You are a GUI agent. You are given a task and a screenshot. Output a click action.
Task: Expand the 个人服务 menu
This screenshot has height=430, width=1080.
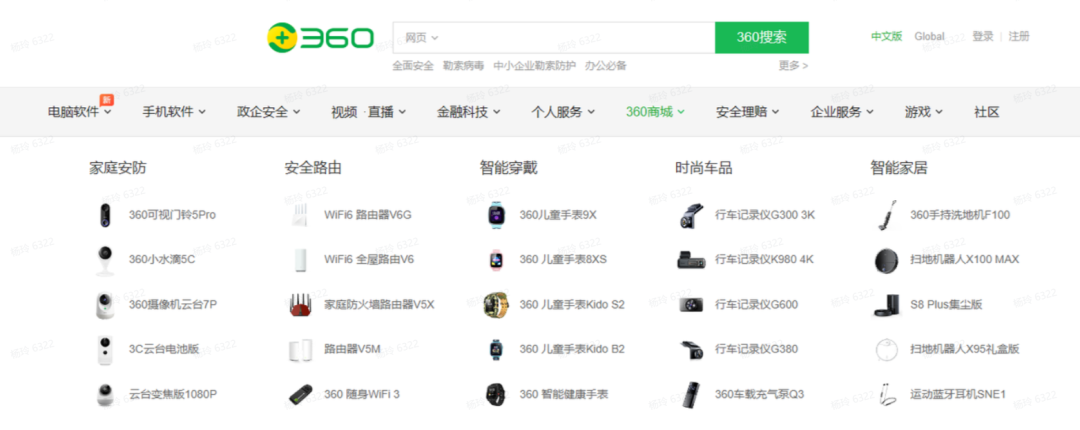563,112
